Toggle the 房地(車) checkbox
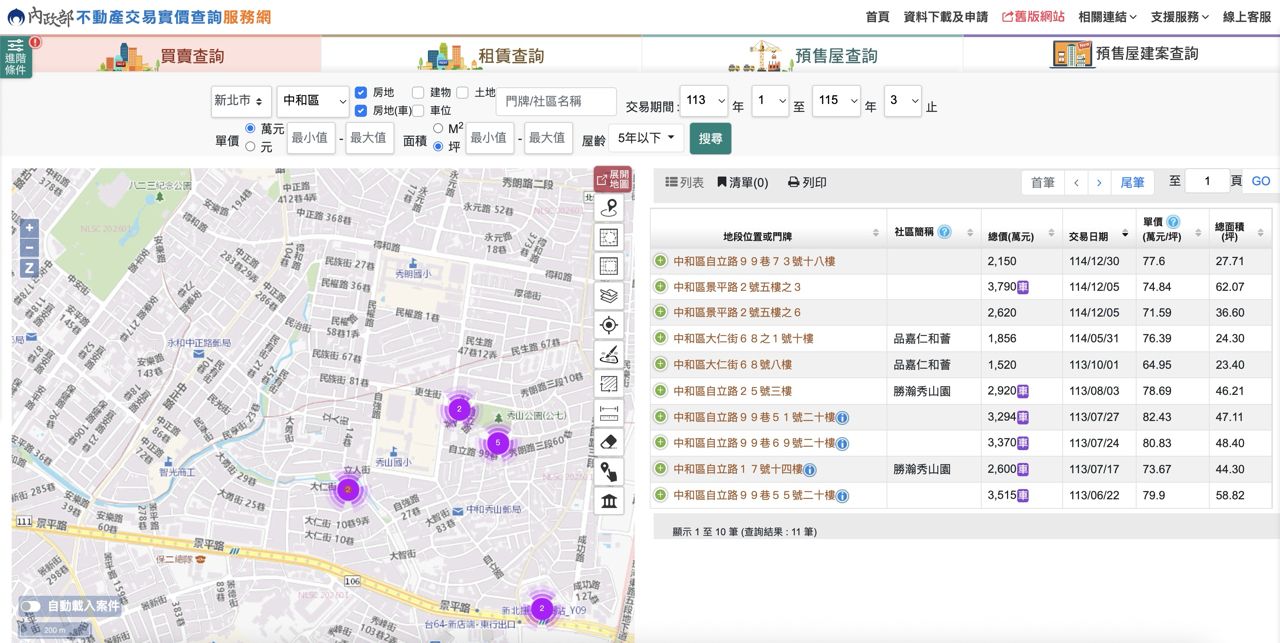 coord(361,110)
